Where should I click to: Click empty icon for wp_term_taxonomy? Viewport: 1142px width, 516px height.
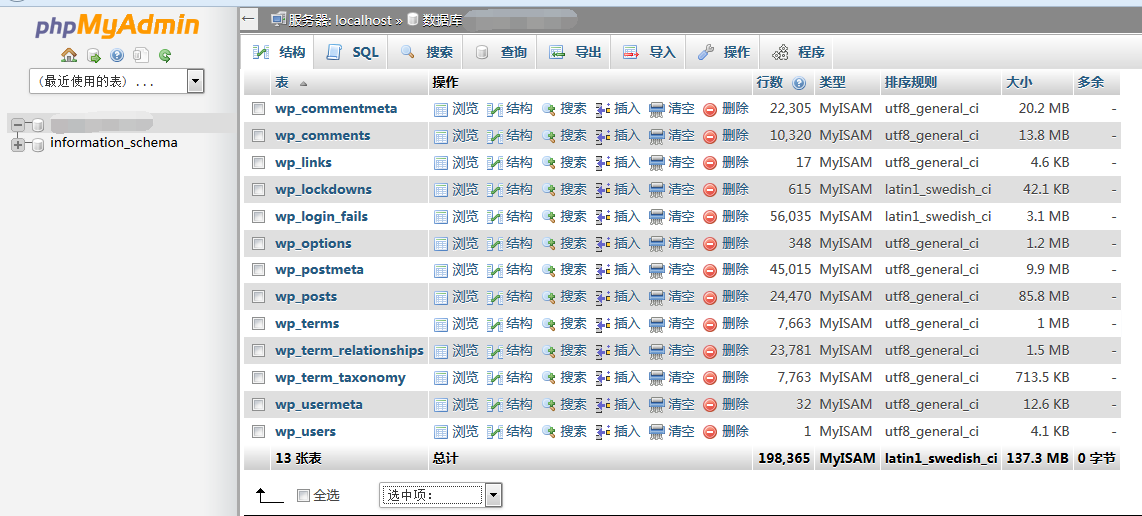(657, 378)
